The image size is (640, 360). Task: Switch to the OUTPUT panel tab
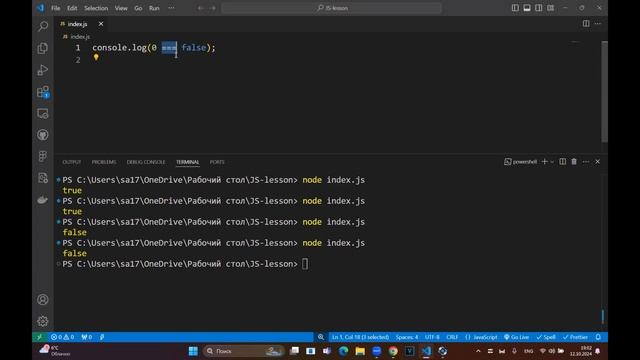tap(71, 162)
